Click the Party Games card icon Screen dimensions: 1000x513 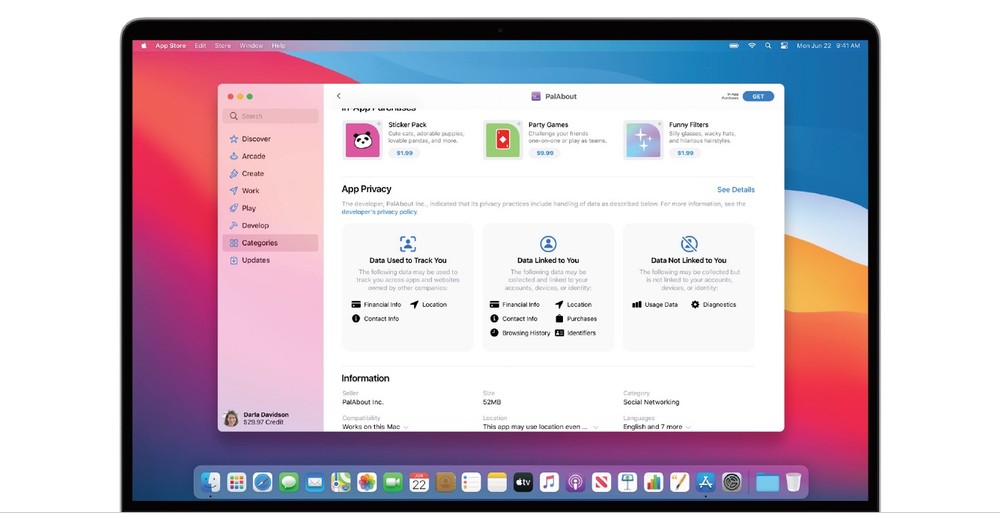pos(503,140)
